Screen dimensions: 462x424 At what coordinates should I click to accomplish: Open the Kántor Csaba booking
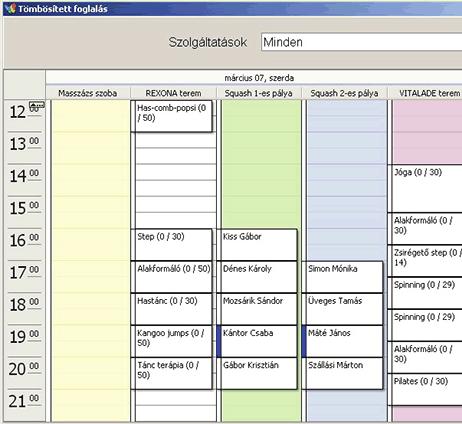click(257, 341)
